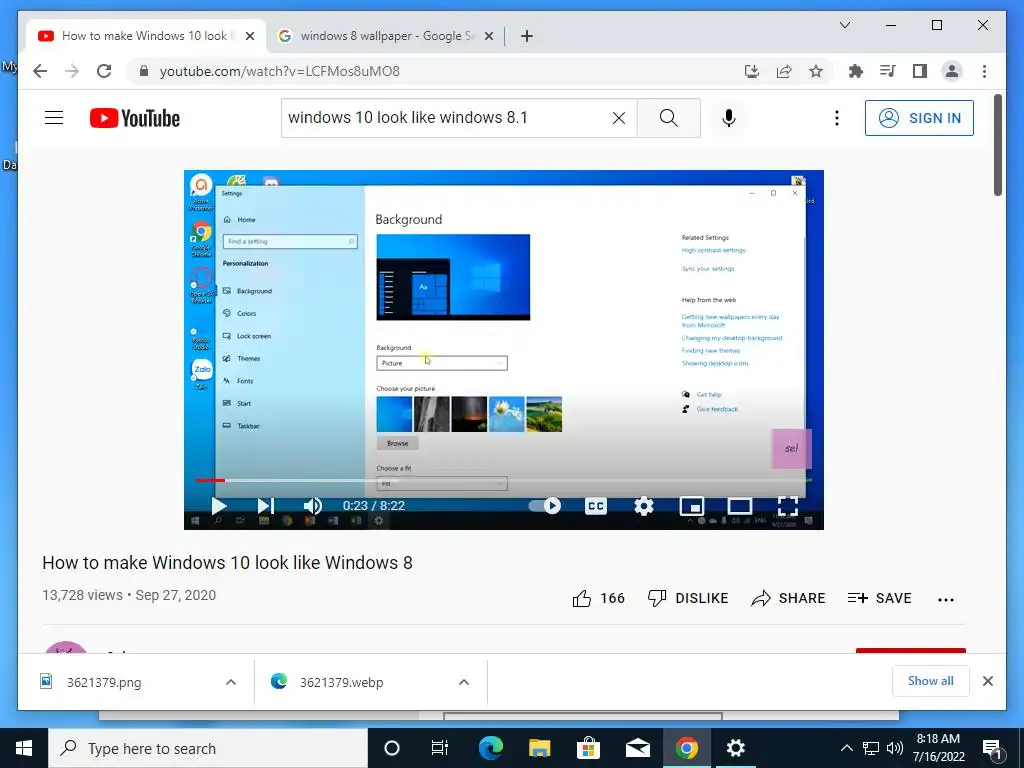This screenshot has width=1024, height=768.
Task: Toggle the autoplay switch in player
Action: [545, 506]
